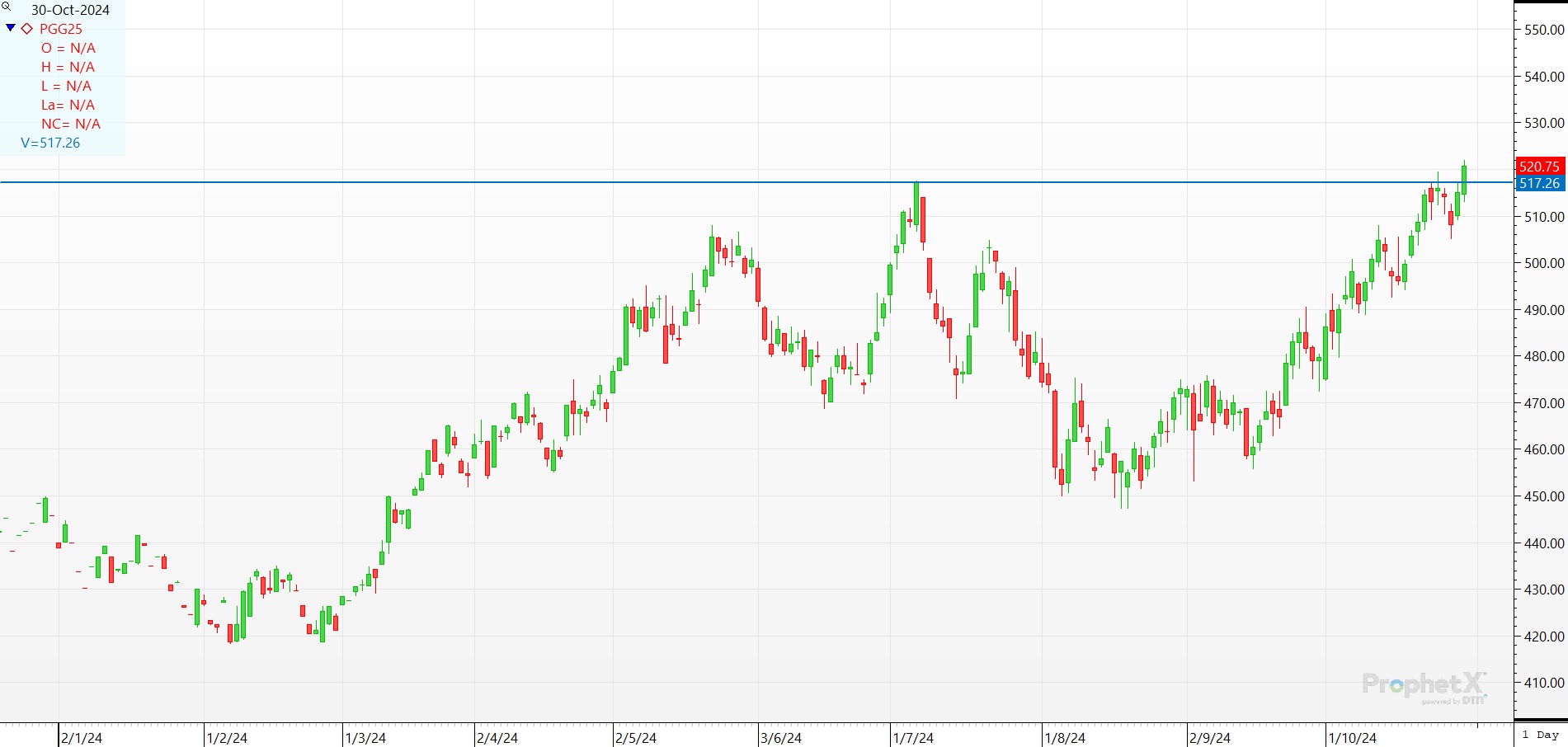Click the 500.00 price axis label
The image size is (1568, 747).
[1544, 263]
